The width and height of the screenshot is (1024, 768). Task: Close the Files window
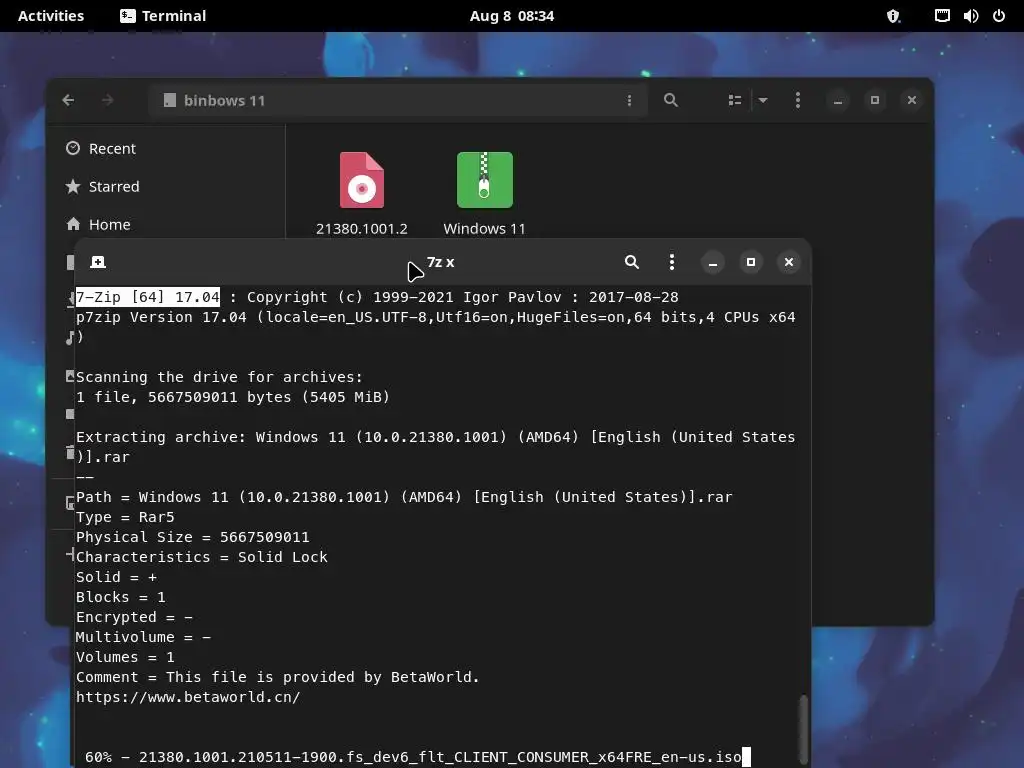pos(912,100)
